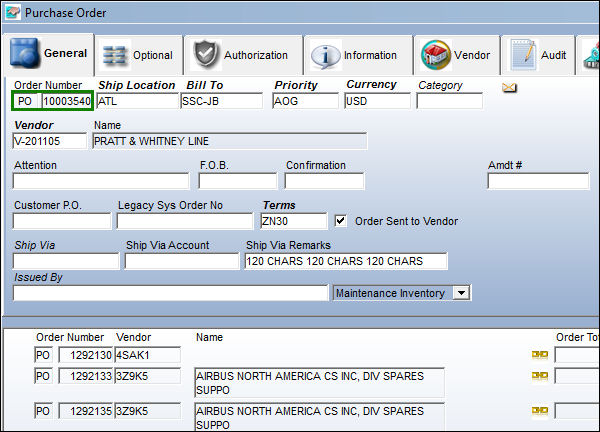The width and height of the screenshot is (600, 432).
Task: Switch to the Information tab
Action: 359,55
